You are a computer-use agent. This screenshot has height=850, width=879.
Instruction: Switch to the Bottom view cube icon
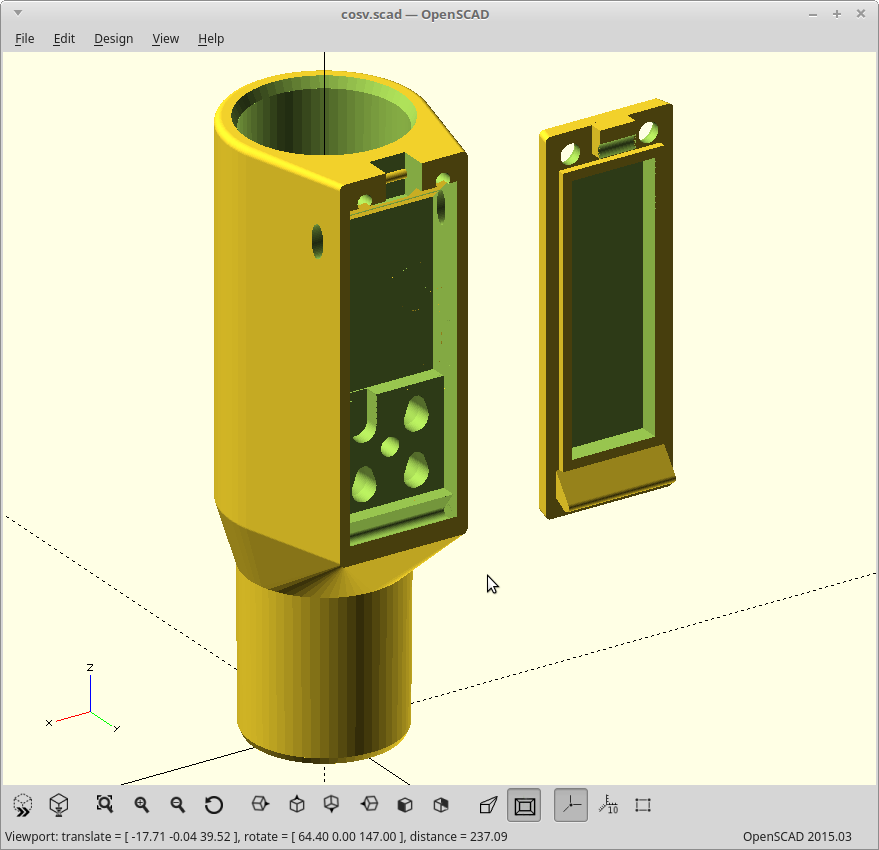tap(332, 804)
